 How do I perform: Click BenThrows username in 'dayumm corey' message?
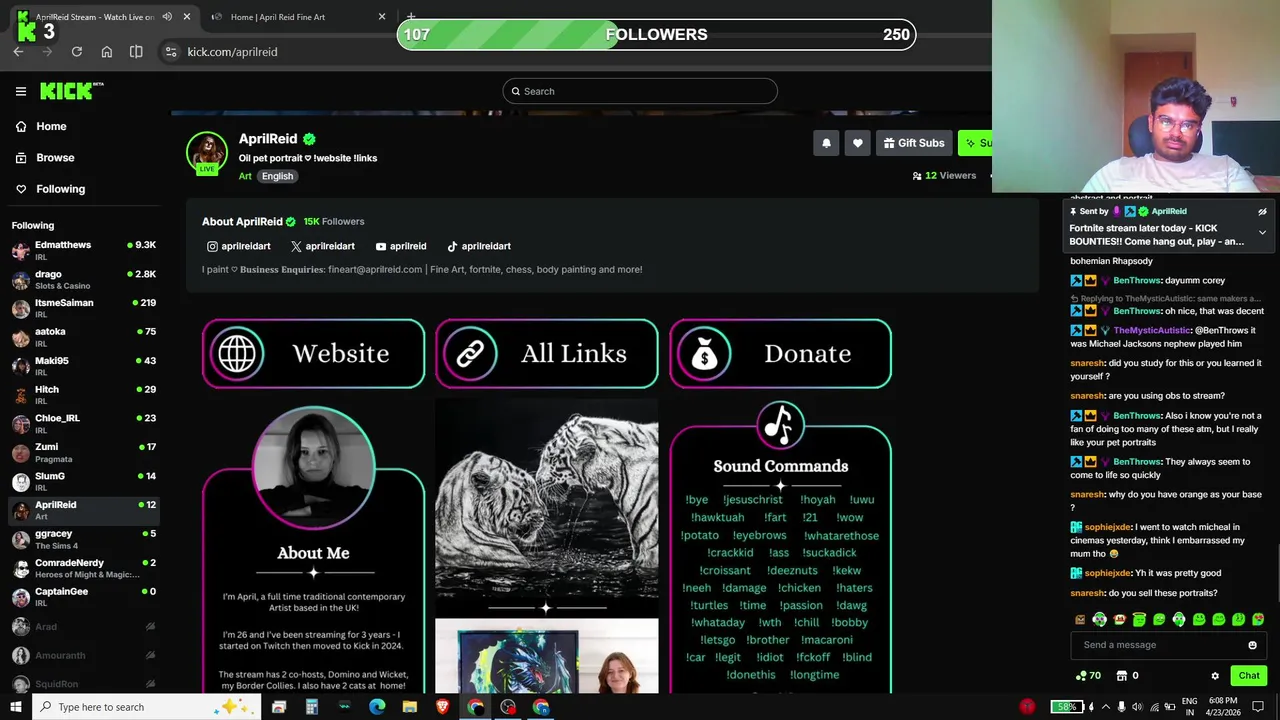(1137, 281)
